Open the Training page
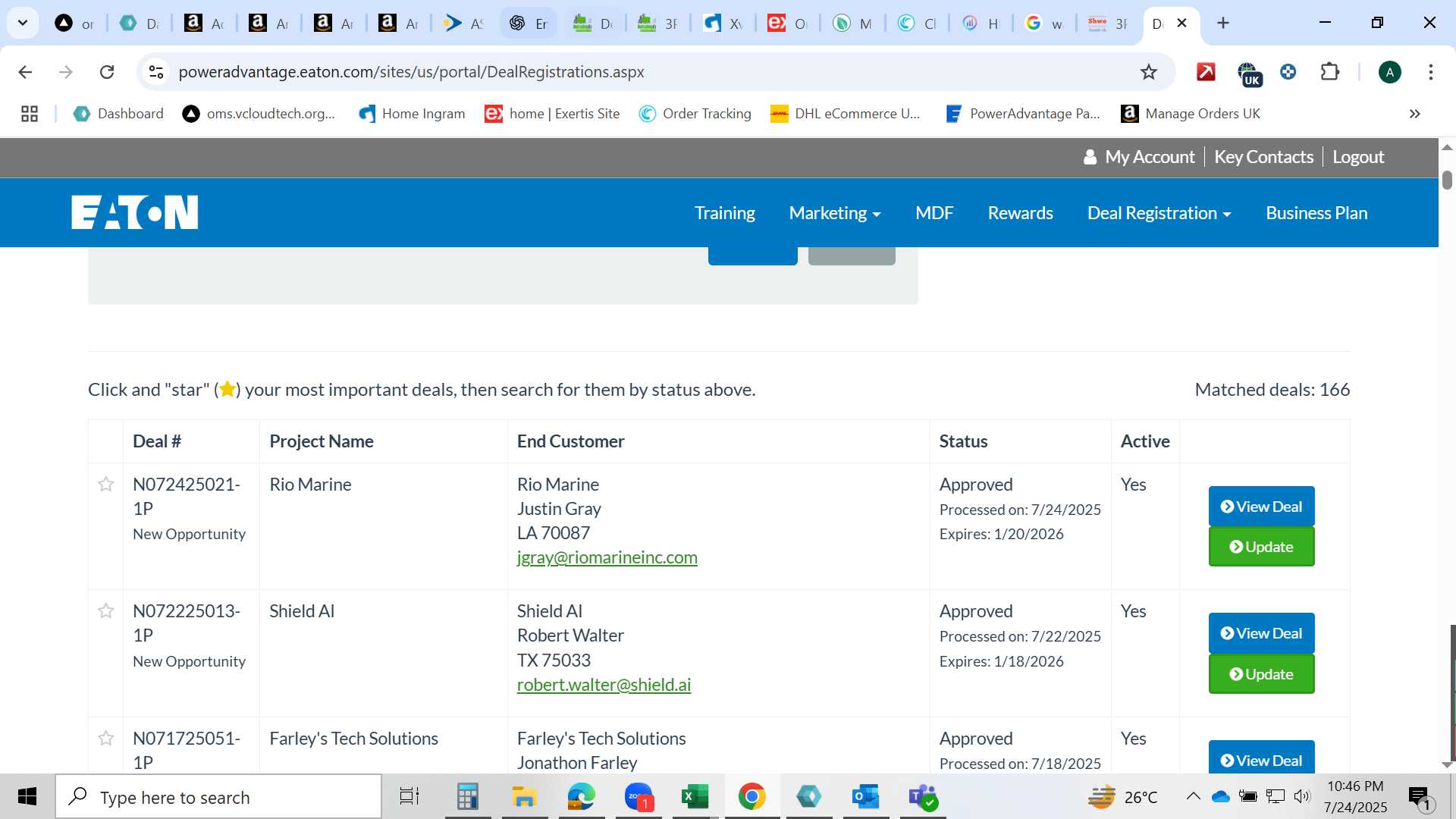1456x819 pixels. 725,213
